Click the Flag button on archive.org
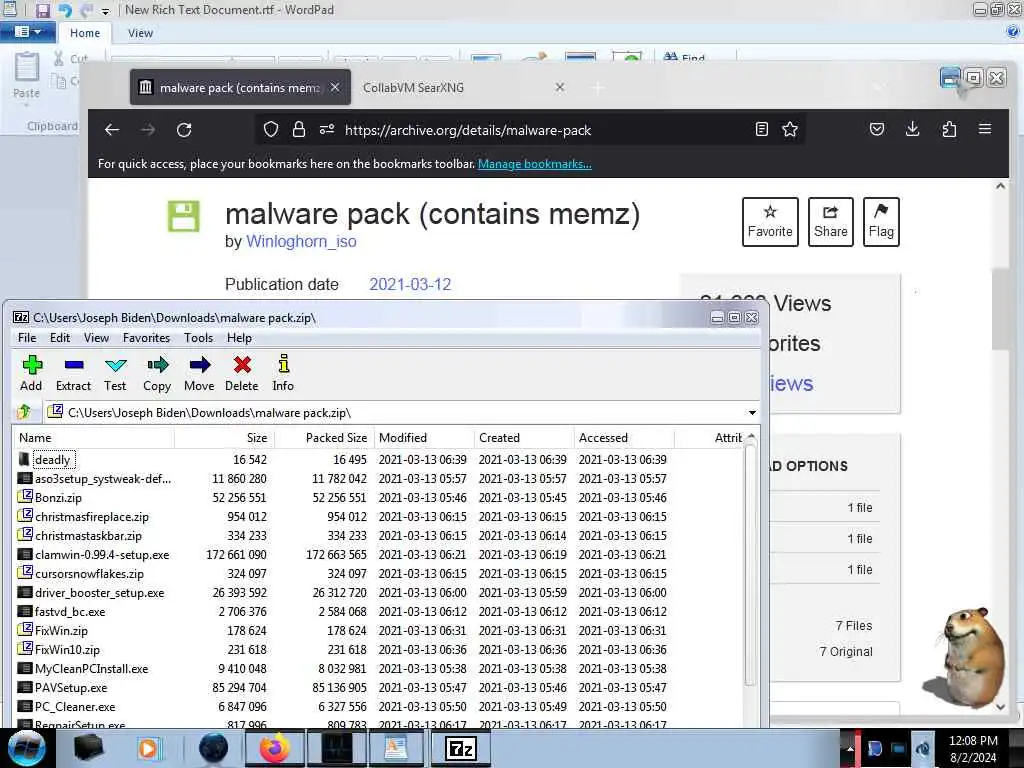The height and width of the screenshot is (768, 1024). 881,221
